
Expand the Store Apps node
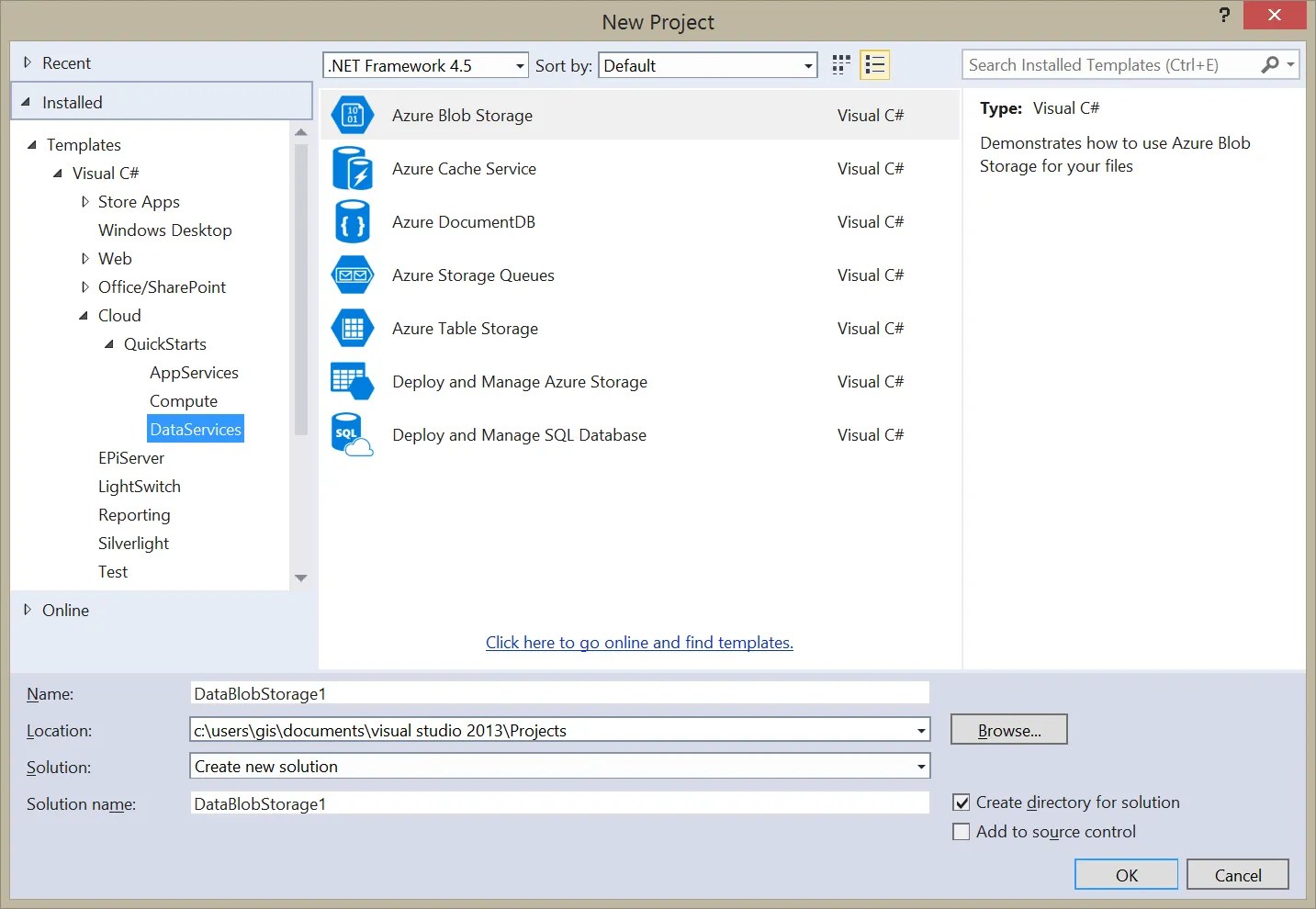point(85,202)
